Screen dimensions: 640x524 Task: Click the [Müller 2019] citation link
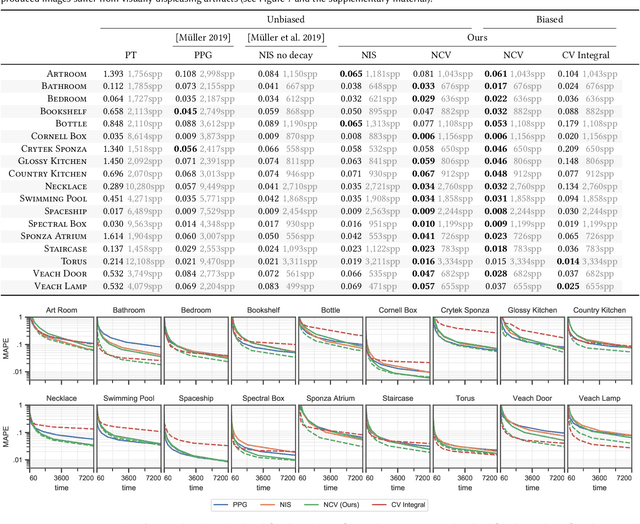point(205,37)
